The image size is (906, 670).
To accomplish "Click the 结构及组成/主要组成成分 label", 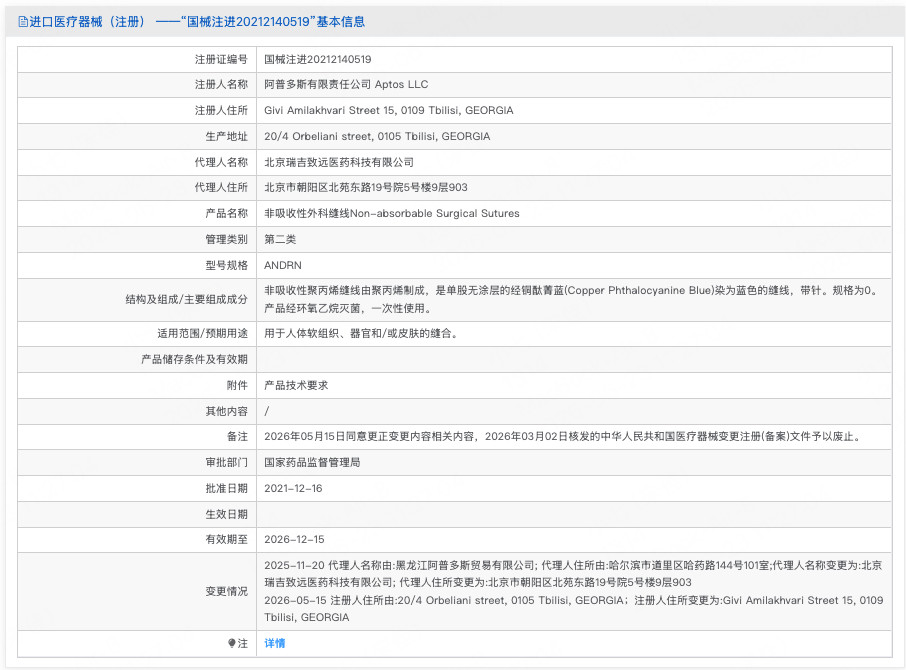I will [x=186, y=299].
